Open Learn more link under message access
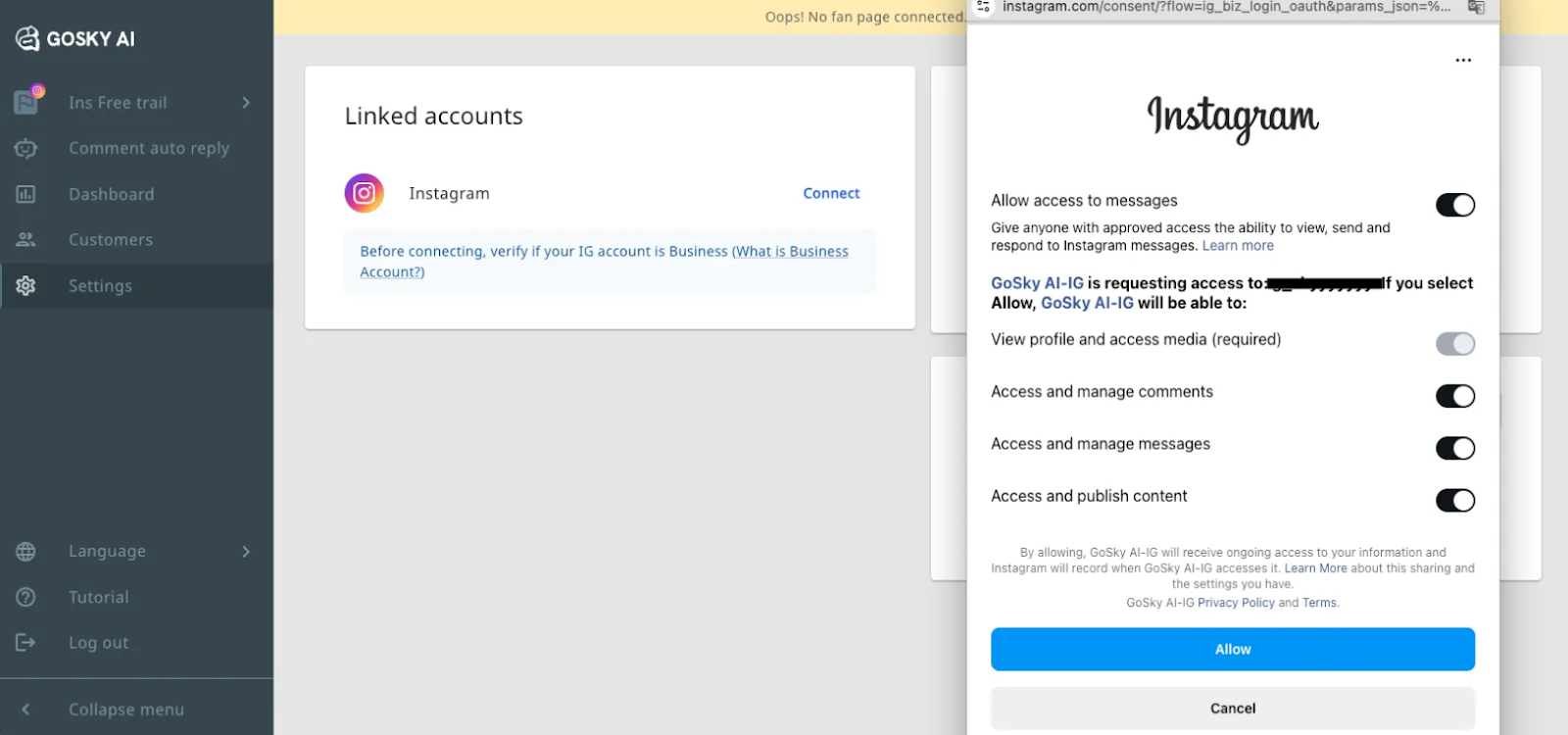The image size is (1568, 735). pyautogui.click(x=1238, y=246)
